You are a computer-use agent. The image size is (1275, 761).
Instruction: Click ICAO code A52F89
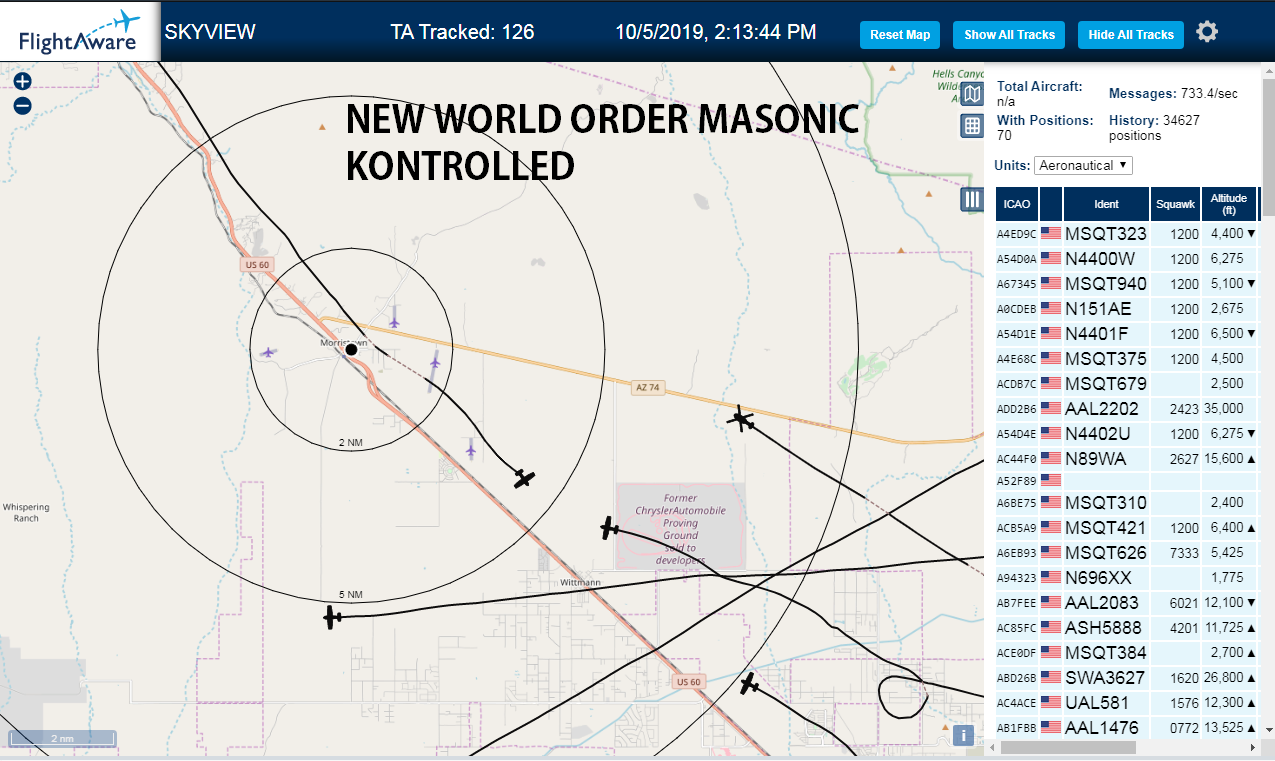1016,481
